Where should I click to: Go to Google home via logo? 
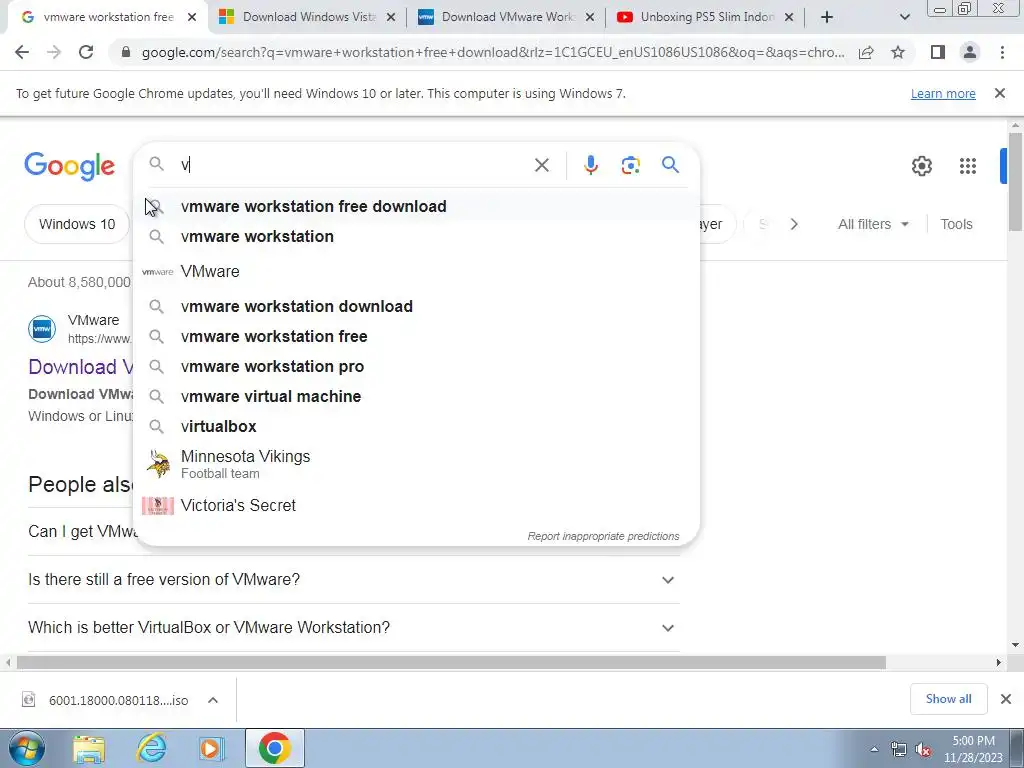click(69, 166)
